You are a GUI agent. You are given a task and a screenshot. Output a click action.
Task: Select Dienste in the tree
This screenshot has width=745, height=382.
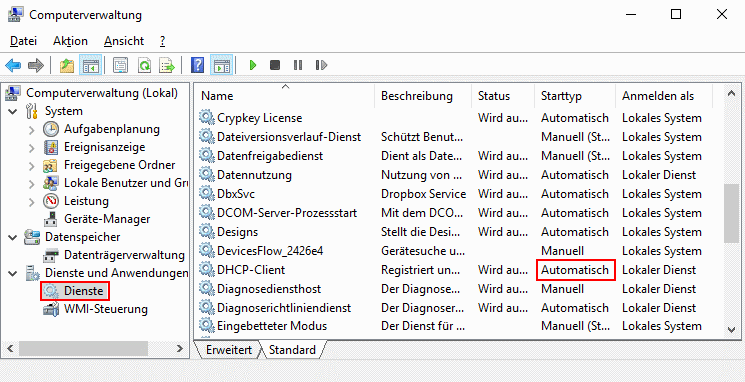pyautogui.click(x=83, y=291)
